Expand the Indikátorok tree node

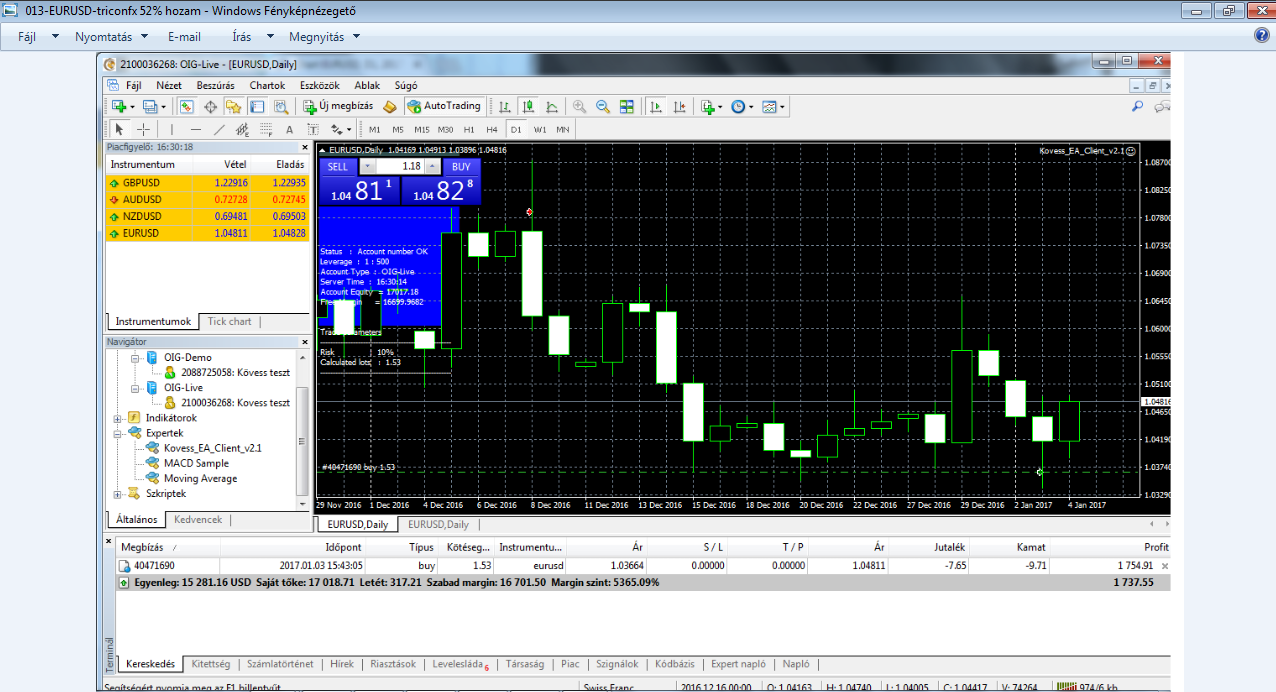click(118, 418)
